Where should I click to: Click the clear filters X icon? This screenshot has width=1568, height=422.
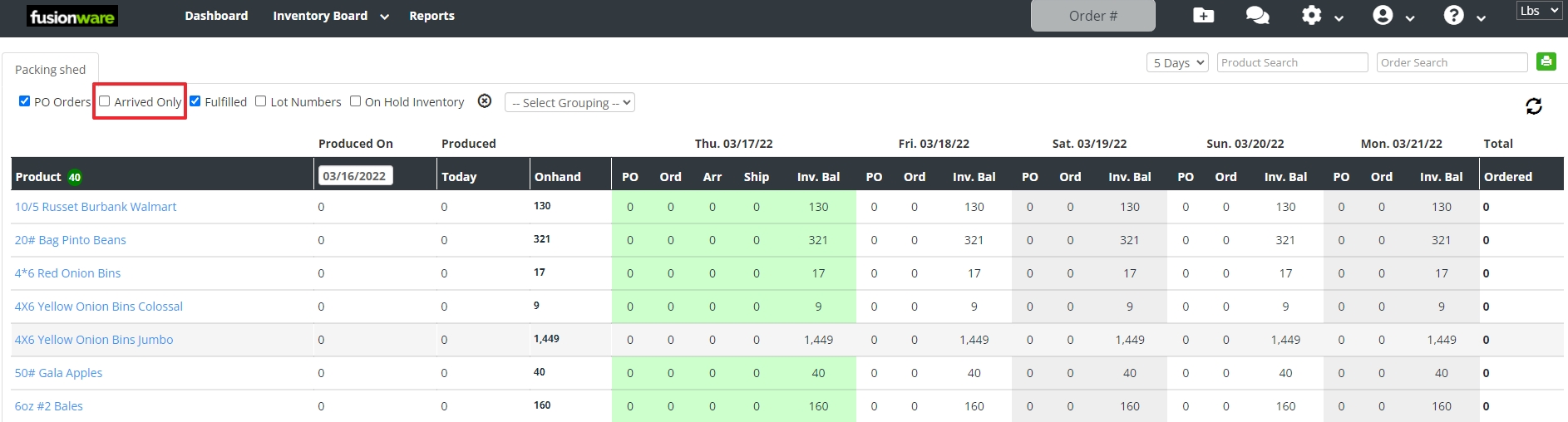point(485,101)
